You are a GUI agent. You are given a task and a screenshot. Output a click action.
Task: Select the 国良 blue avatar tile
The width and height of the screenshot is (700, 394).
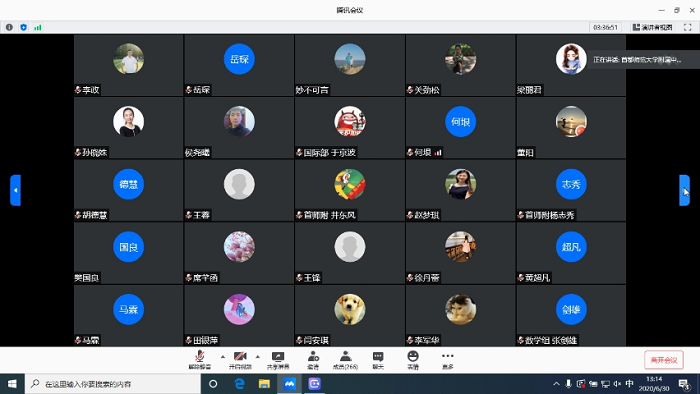tap(129, 247)
